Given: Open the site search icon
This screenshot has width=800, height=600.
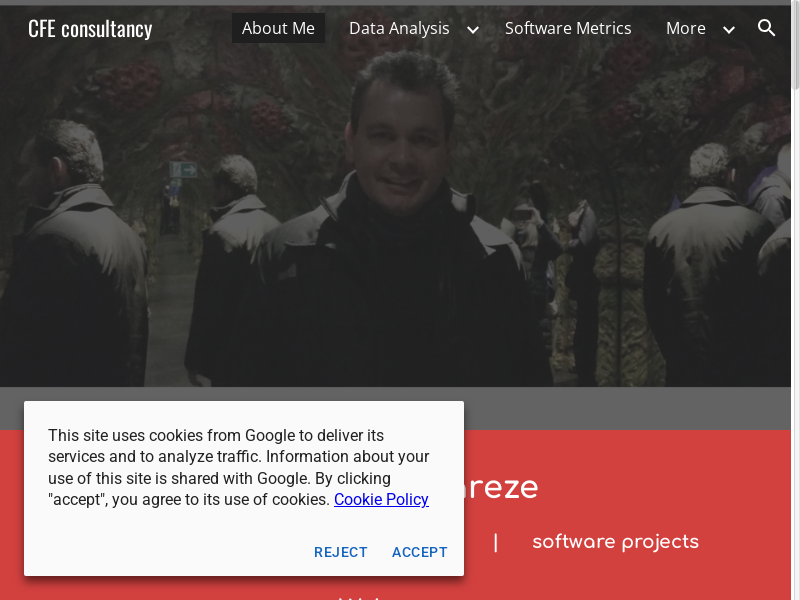Looking at the screenshot, I should tap(767, 28).
